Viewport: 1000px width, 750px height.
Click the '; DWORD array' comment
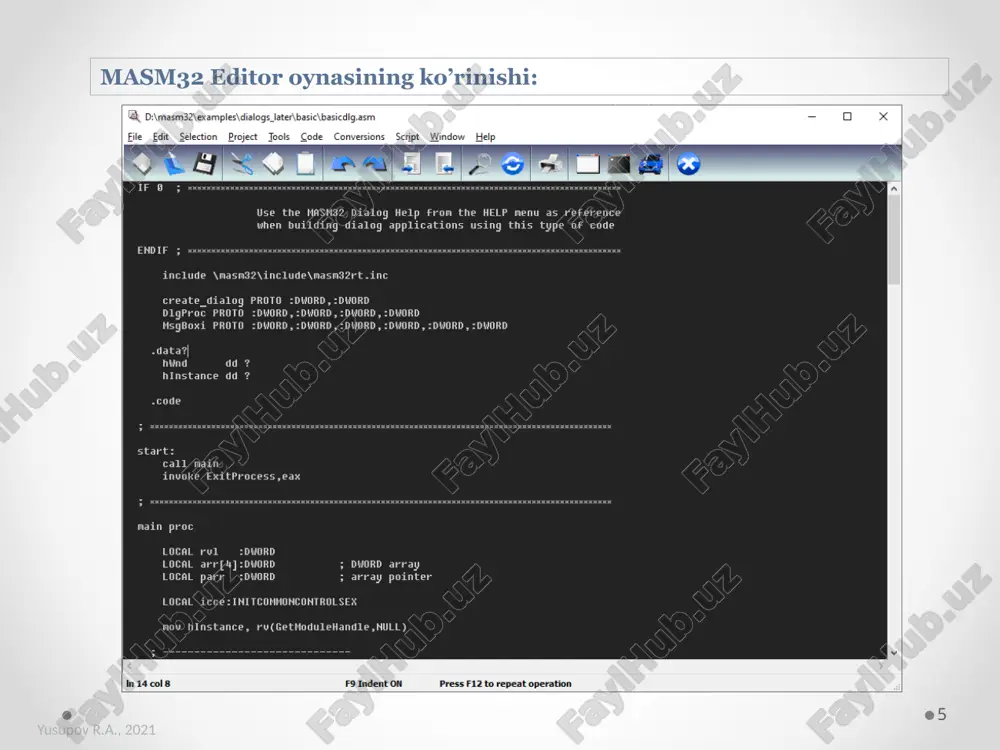[379, 564]
